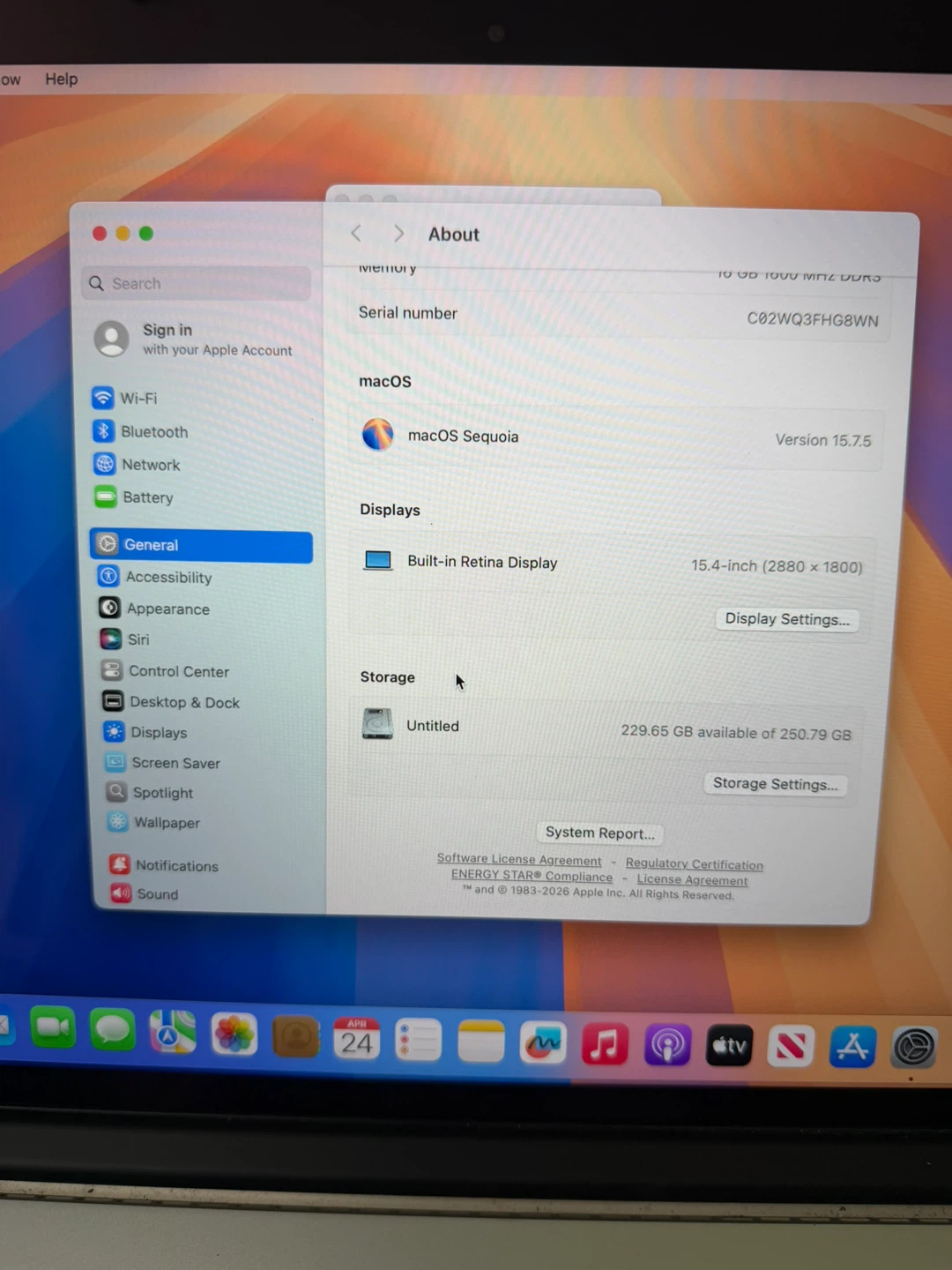Launch FaceTime from the Dock
Screen dimensions: 952x1270
coord(53,1027)
